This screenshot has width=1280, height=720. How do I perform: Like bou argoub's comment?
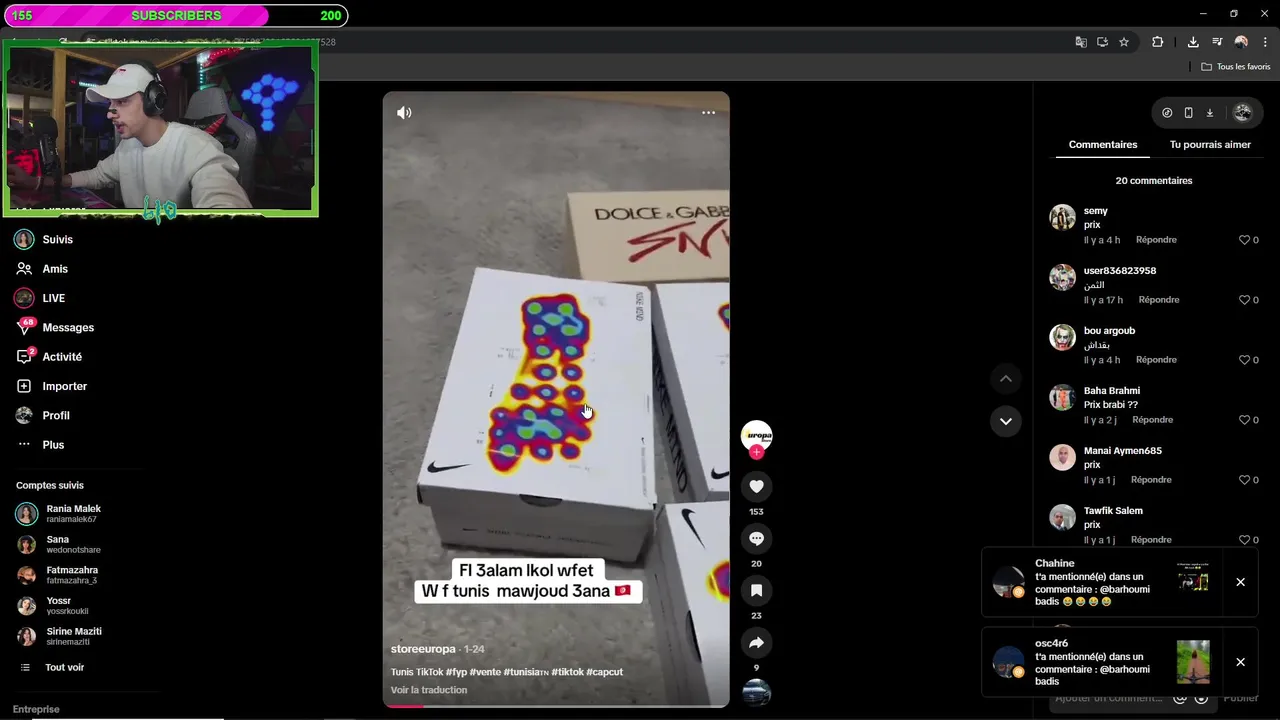point(1245,360)
